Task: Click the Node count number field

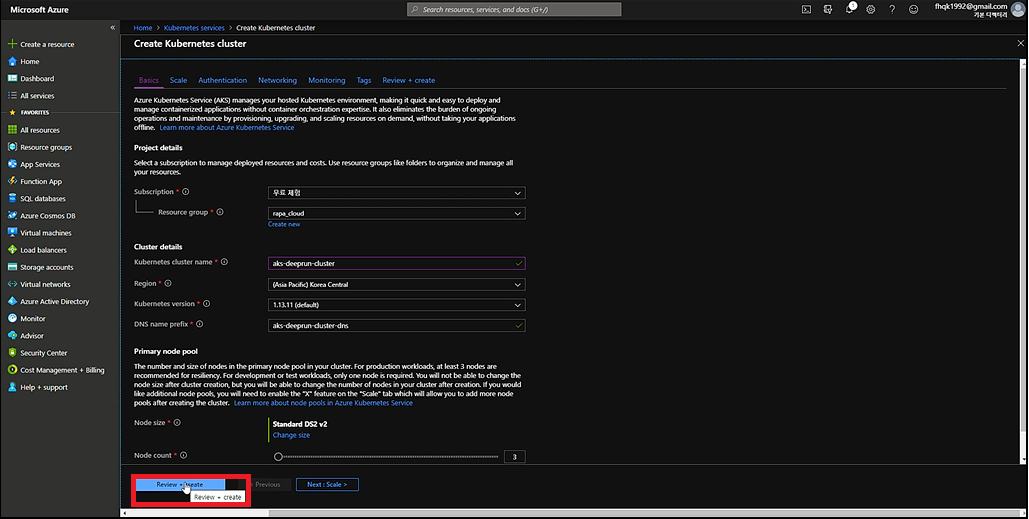Action: click(x=514, y=457)
